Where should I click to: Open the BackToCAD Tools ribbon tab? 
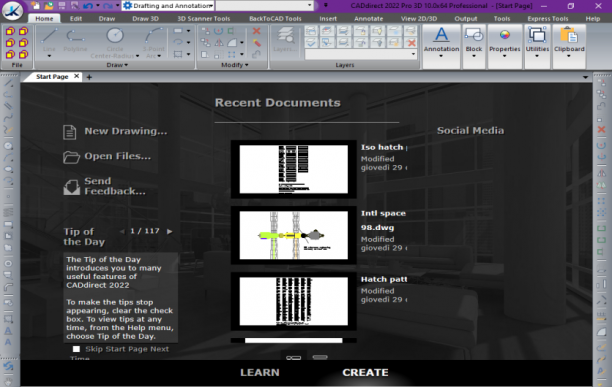[x=275, y=18]
